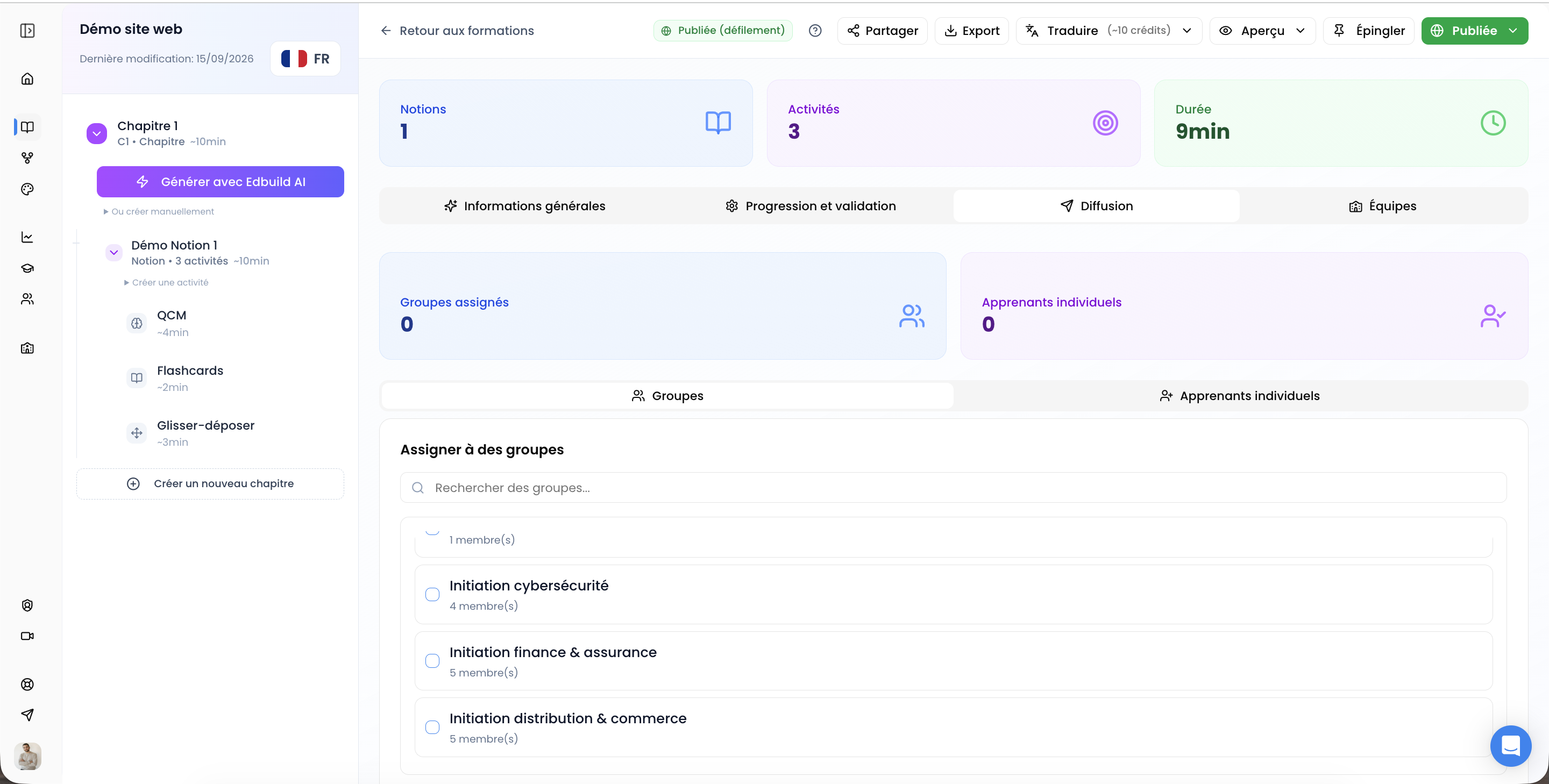The width and height of the screenshot is (1549, 784).
Task: Click Générer avec Edbuild AI button
Action: pyautogui.click(x=220, y=182)
